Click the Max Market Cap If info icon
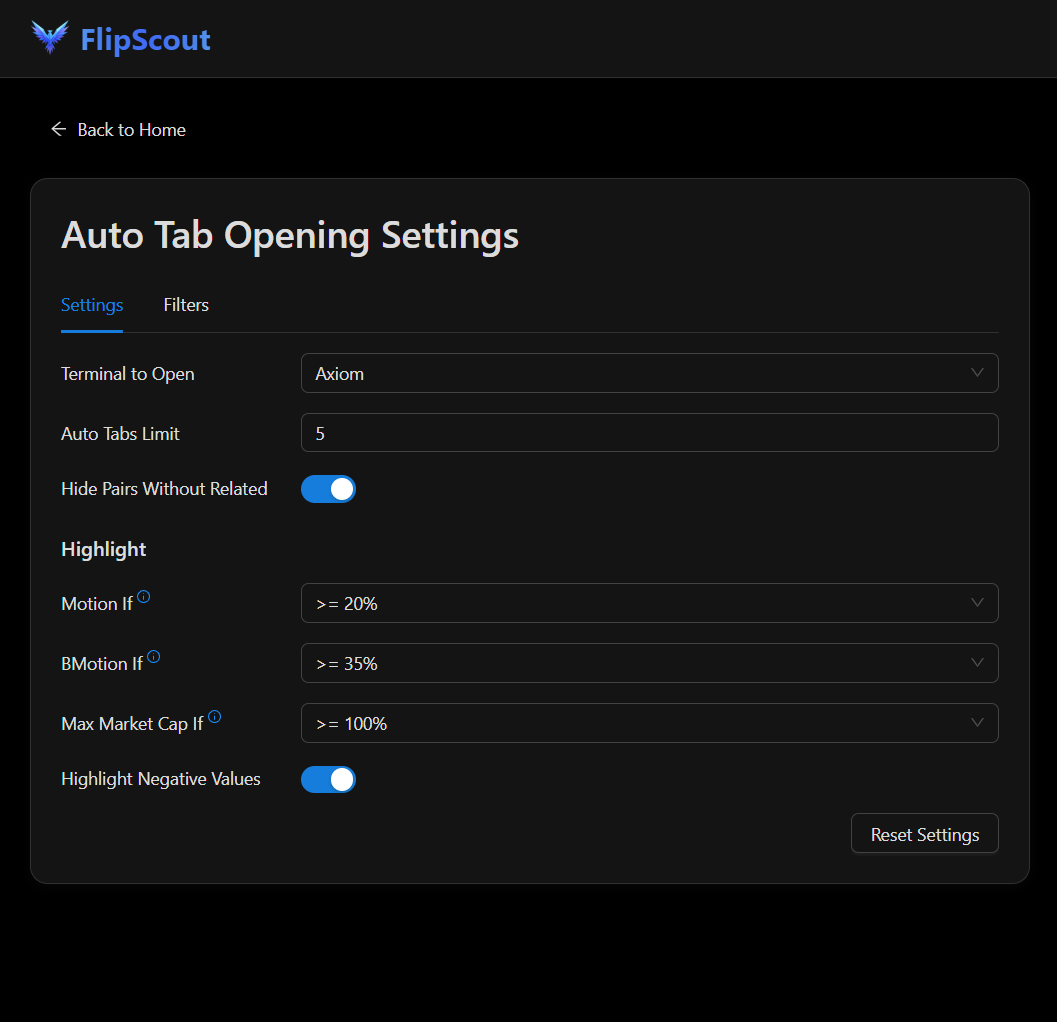This screenshot has height=1022, width=1057. tap(214, 717)
